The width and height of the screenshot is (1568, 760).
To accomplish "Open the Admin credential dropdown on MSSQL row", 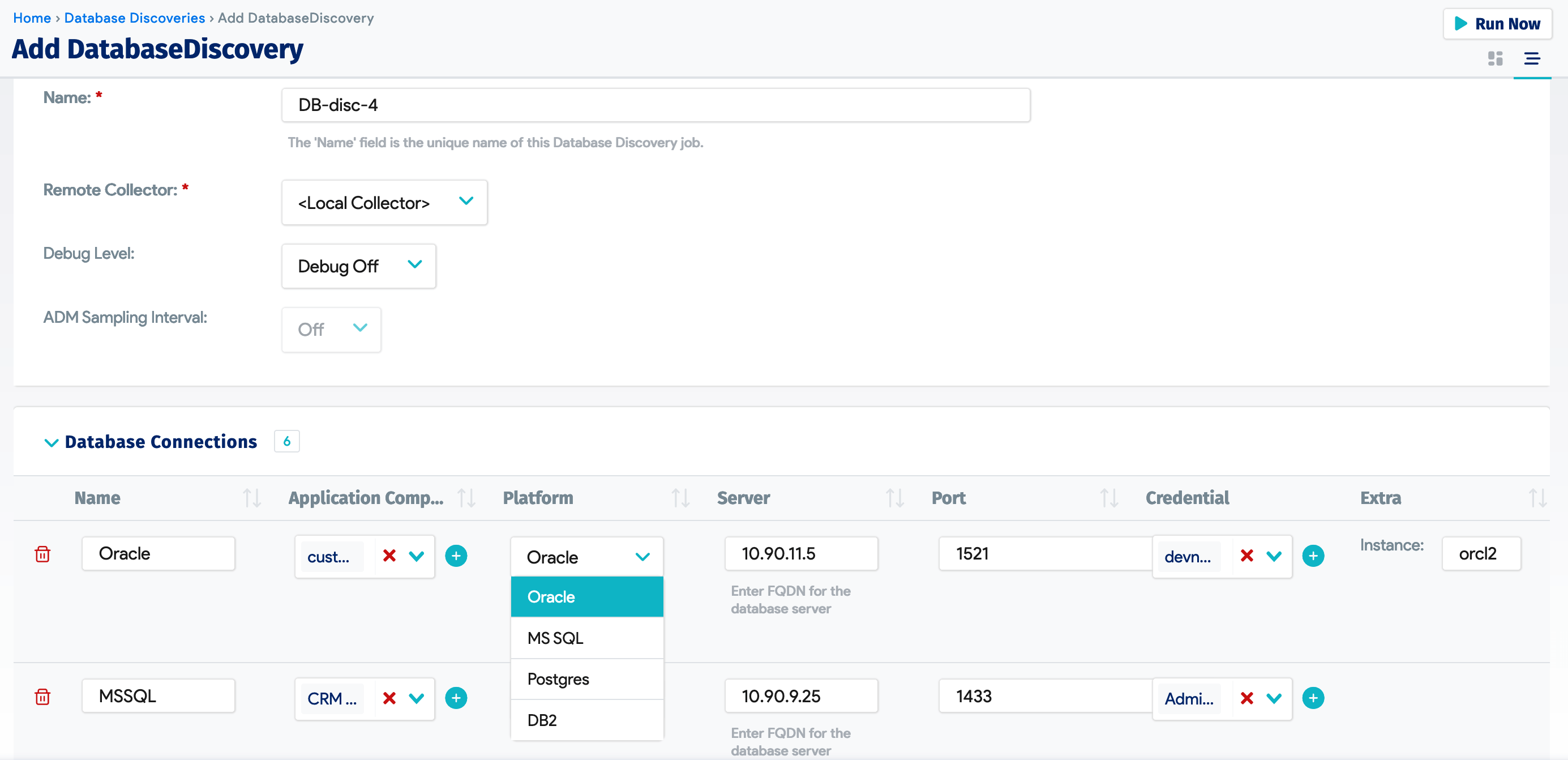I will 1275,698.
